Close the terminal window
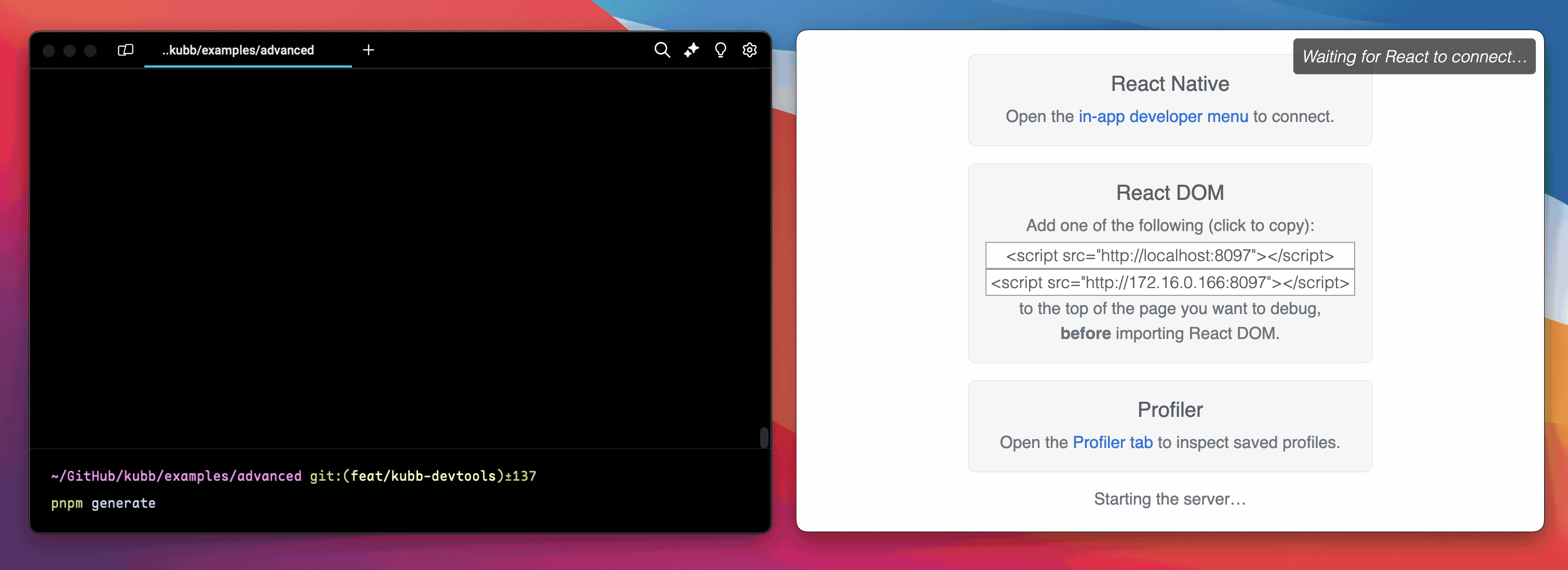 [x=49, y=50]
